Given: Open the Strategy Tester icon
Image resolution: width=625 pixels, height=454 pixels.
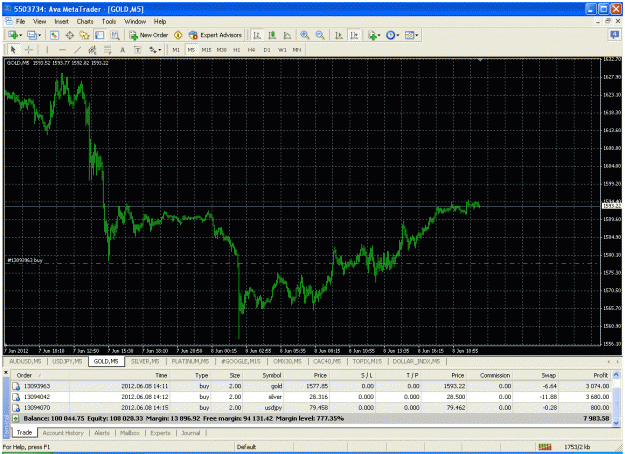Looking at the screenshot, I should click(x=115, y=35).
